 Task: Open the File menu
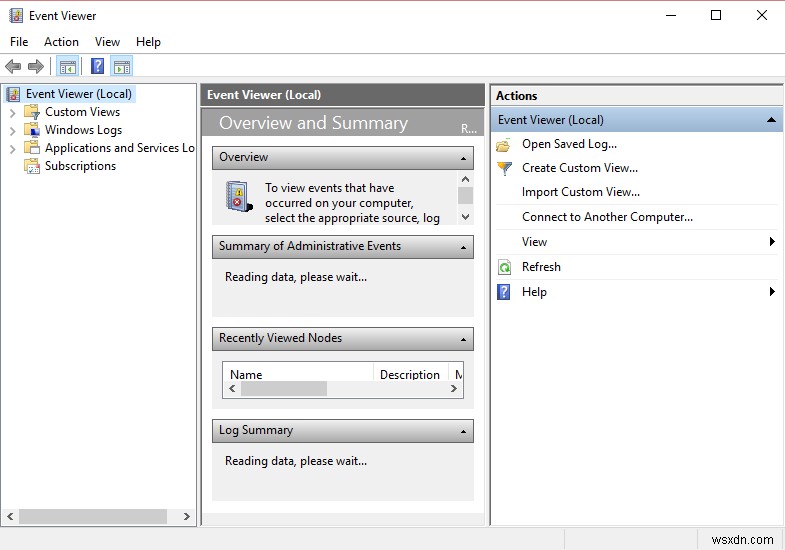[x=19, y=42]
